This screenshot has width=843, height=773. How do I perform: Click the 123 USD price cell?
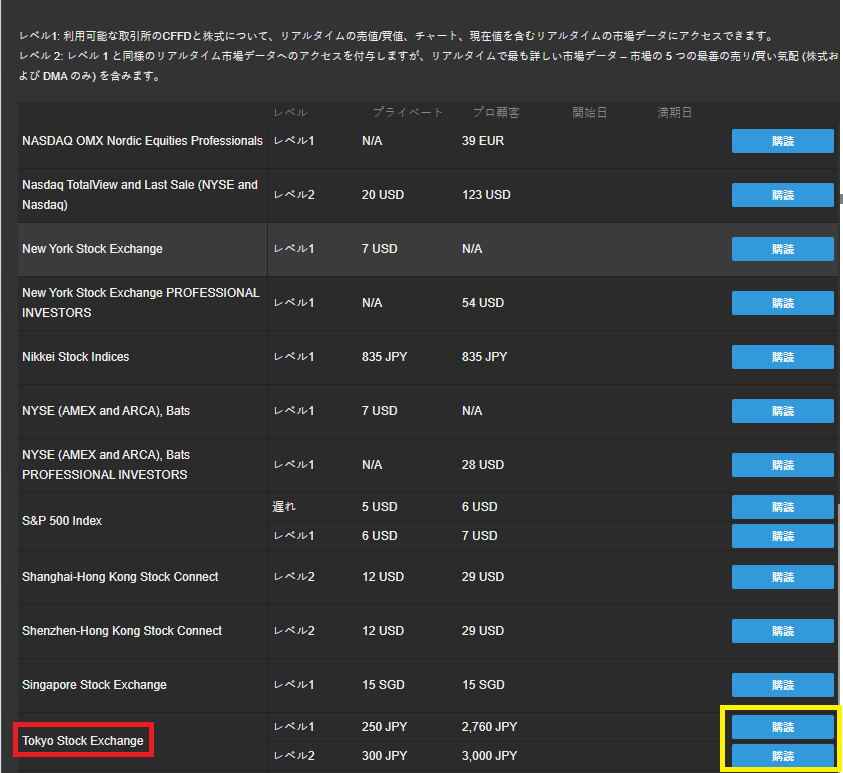coord(486,195)
